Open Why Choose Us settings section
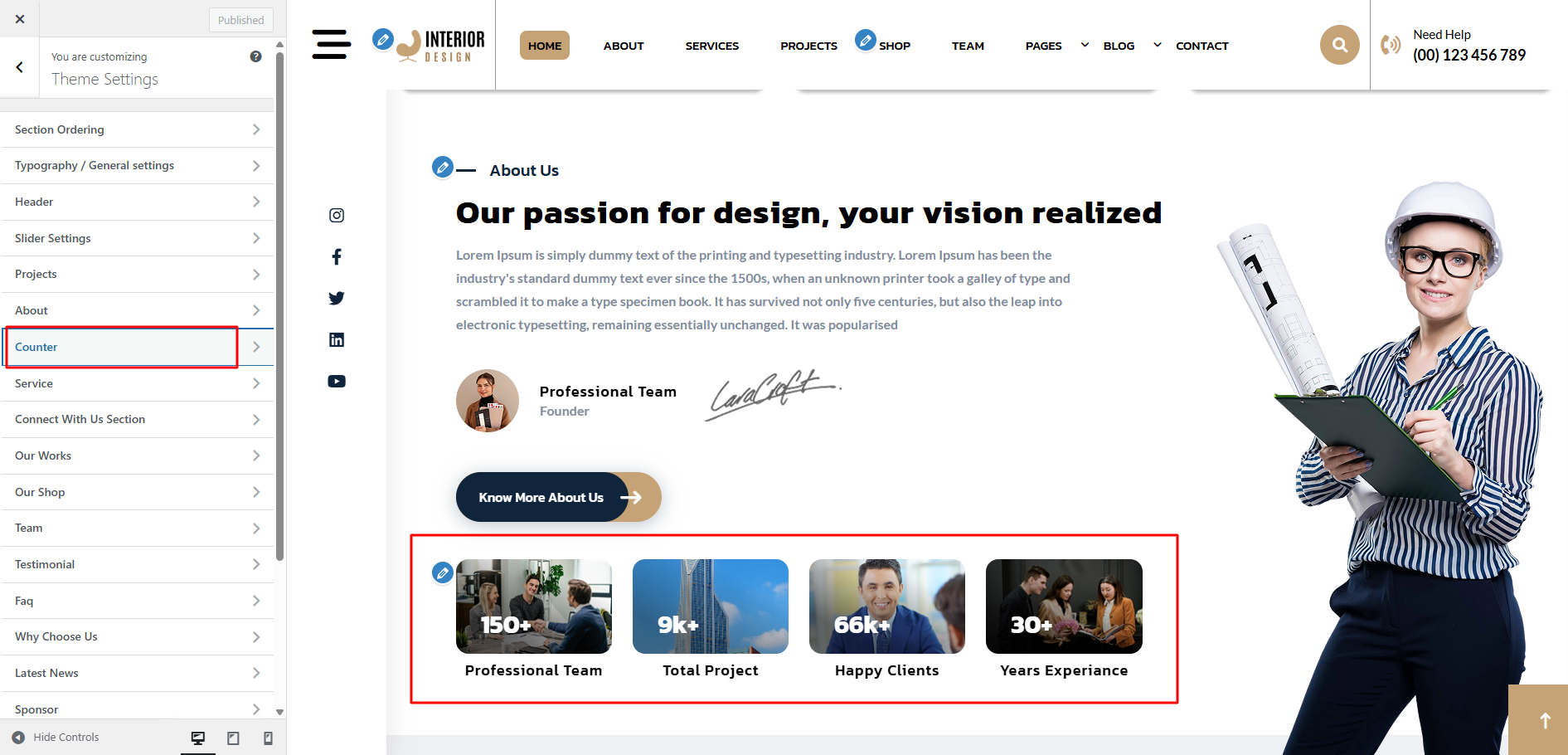The height and width of the screenshot is (755, 1568). [137, 637]
